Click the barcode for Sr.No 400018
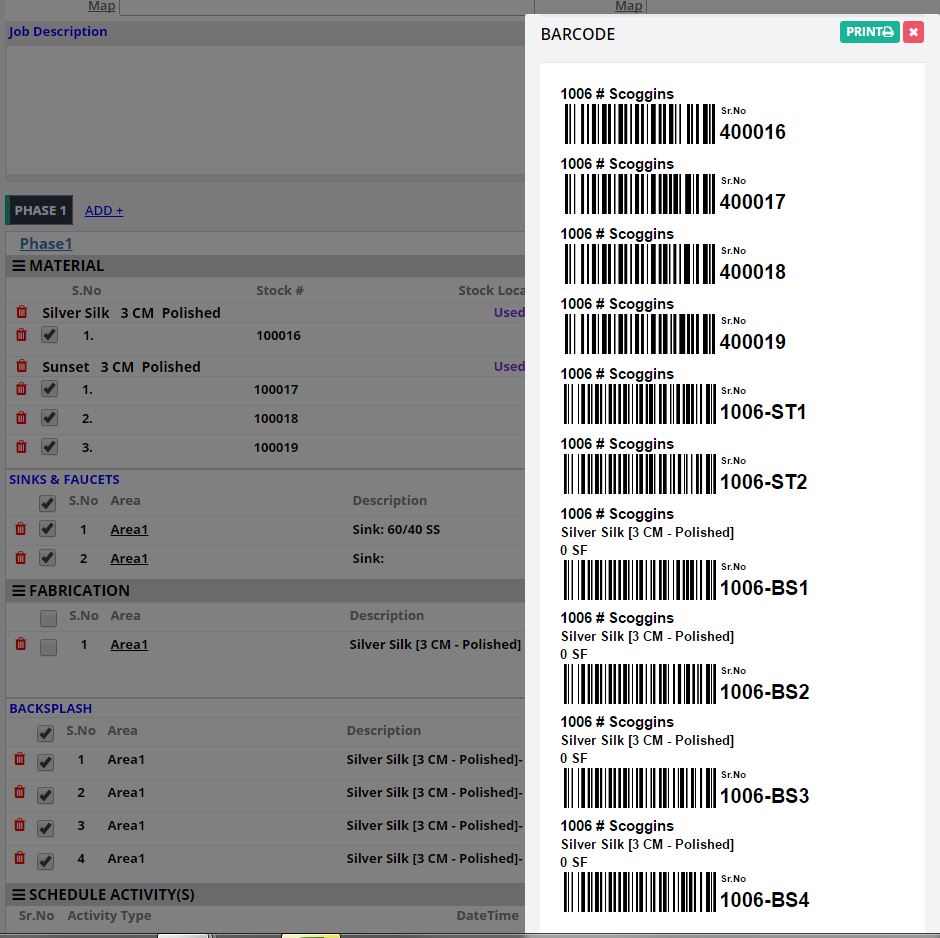The height and width of the screenshot is (938, 940). [x=639, y=264]
